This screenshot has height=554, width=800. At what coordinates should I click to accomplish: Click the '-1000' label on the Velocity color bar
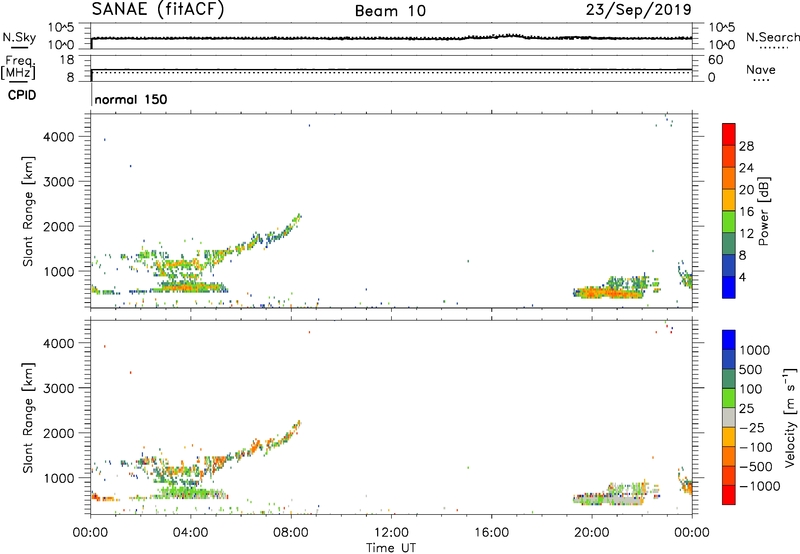pos(759,486)
